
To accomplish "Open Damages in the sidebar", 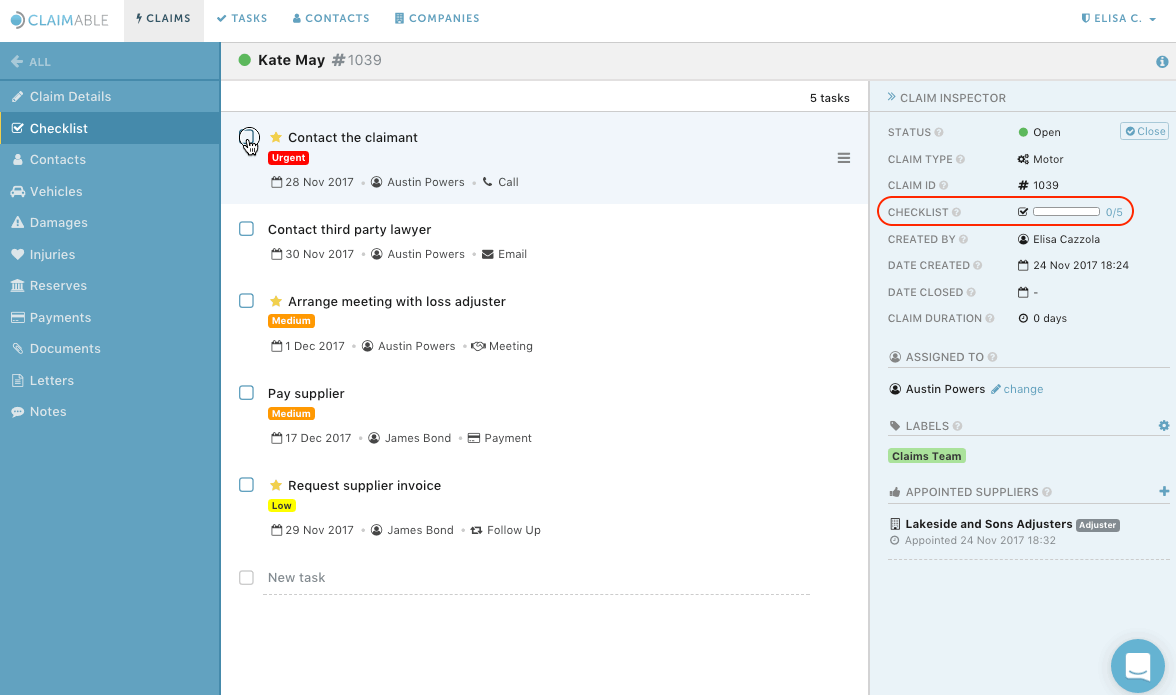I will pos(58,223).
